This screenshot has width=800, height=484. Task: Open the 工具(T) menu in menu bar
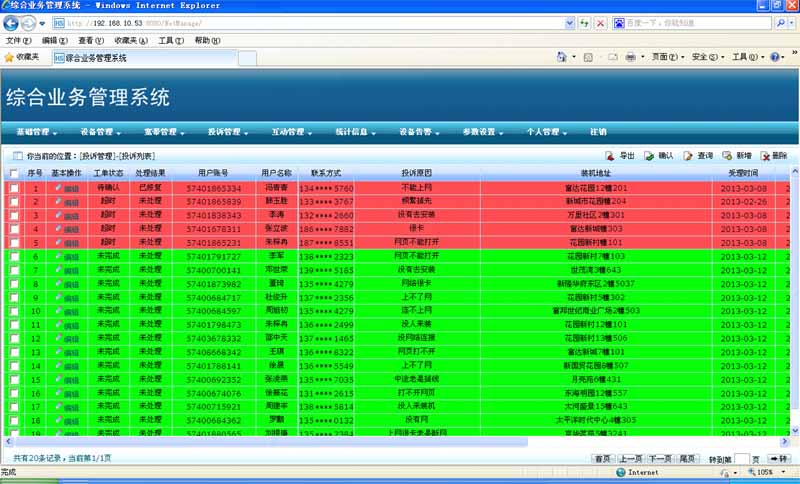171,41
